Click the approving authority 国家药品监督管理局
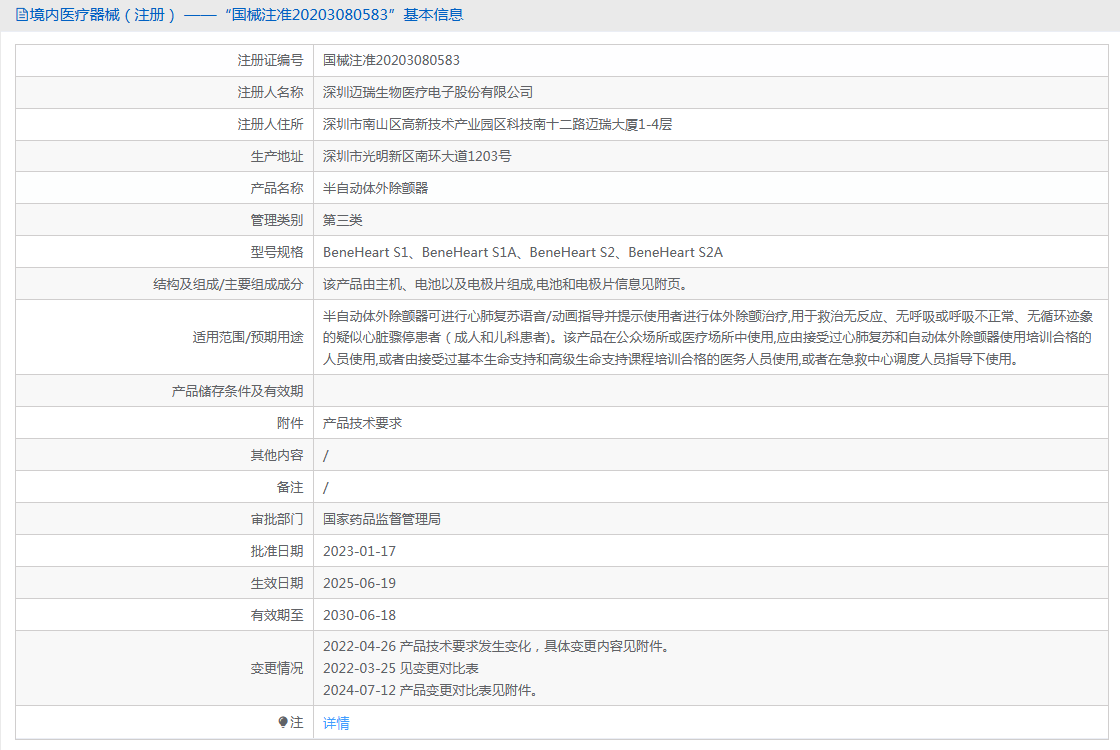 pos(381,519)
